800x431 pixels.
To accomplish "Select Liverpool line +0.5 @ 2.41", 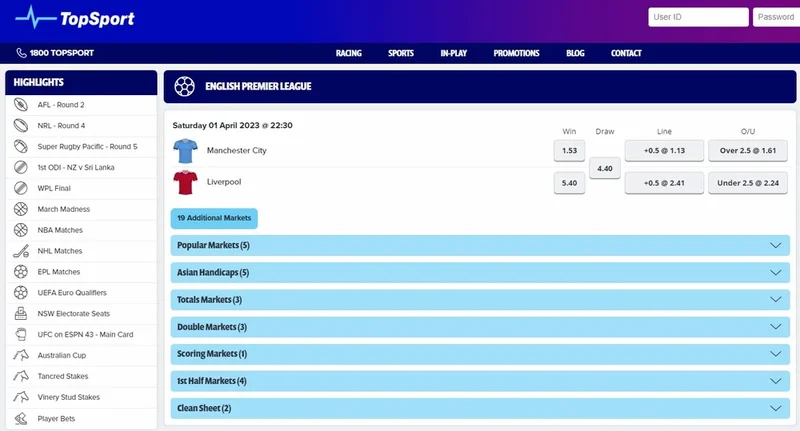I will coord(664,183).
